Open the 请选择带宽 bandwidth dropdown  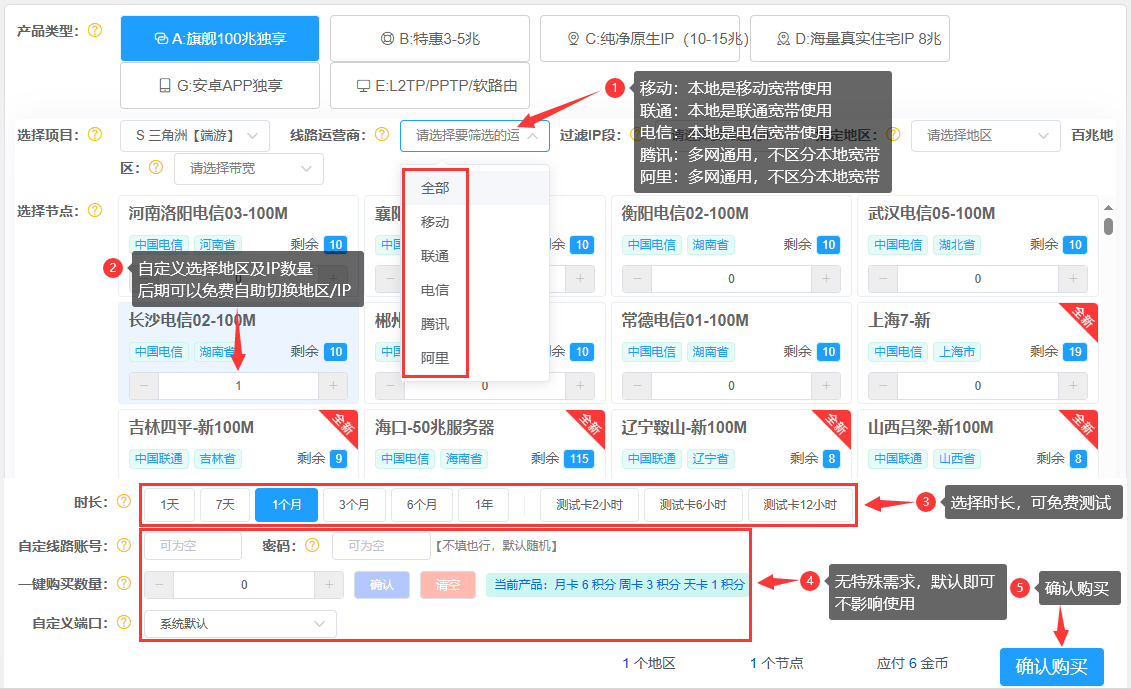pos(248,169)
